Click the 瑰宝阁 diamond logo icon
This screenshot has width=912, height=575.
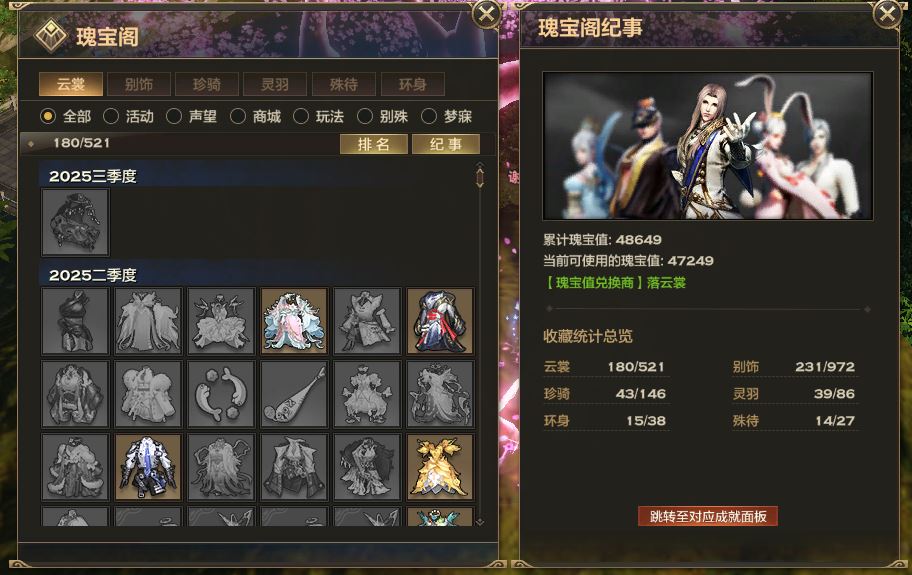click(51, 35)
